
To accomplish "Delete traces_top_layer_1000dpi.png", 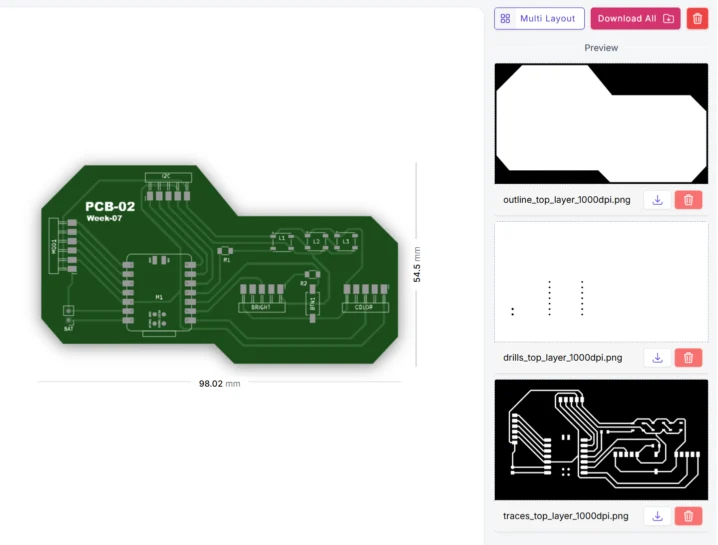I will 688,516.
